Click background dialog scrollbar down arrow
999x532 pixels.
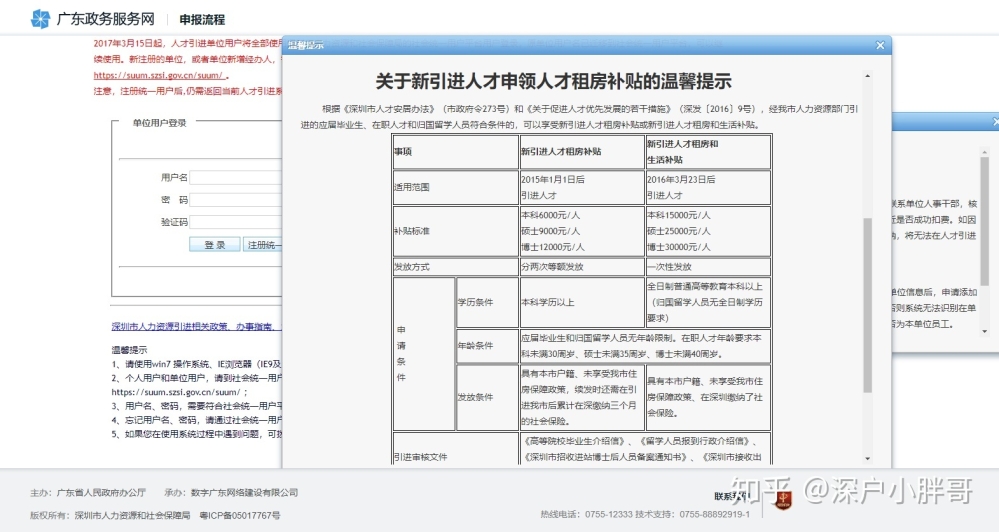[x=985, y=332]
